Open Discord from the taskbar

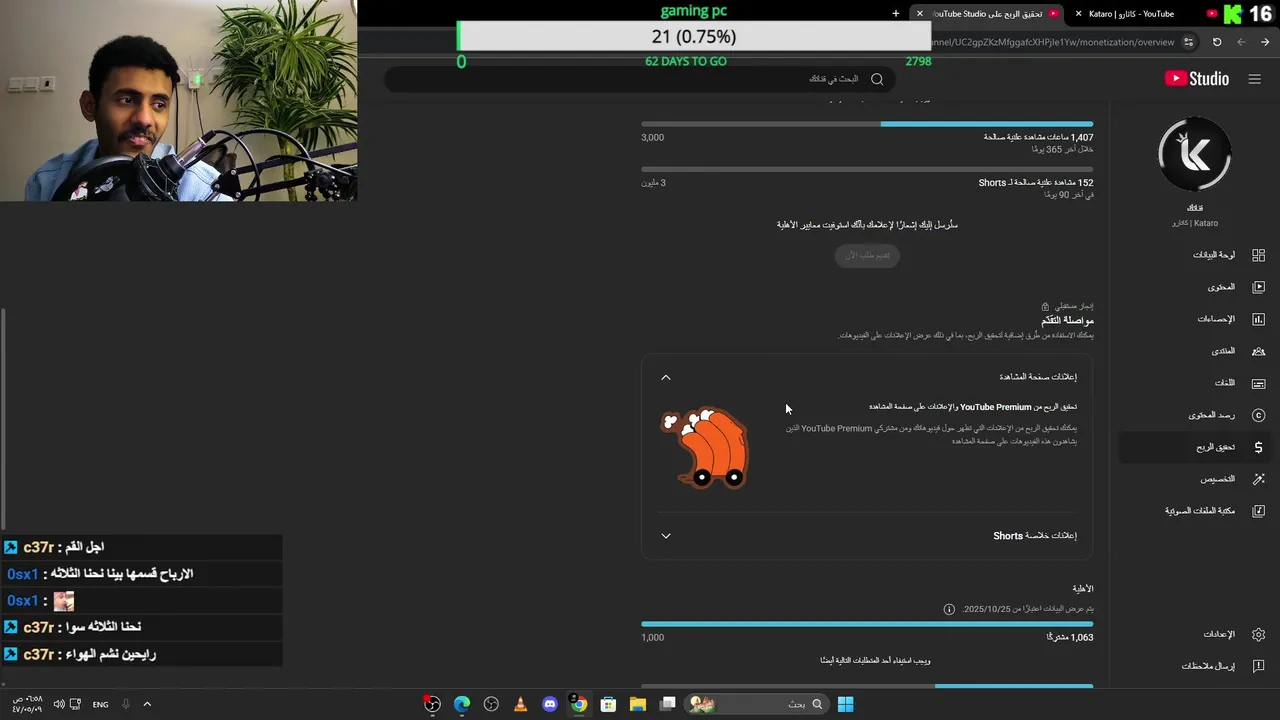point(549,704)
